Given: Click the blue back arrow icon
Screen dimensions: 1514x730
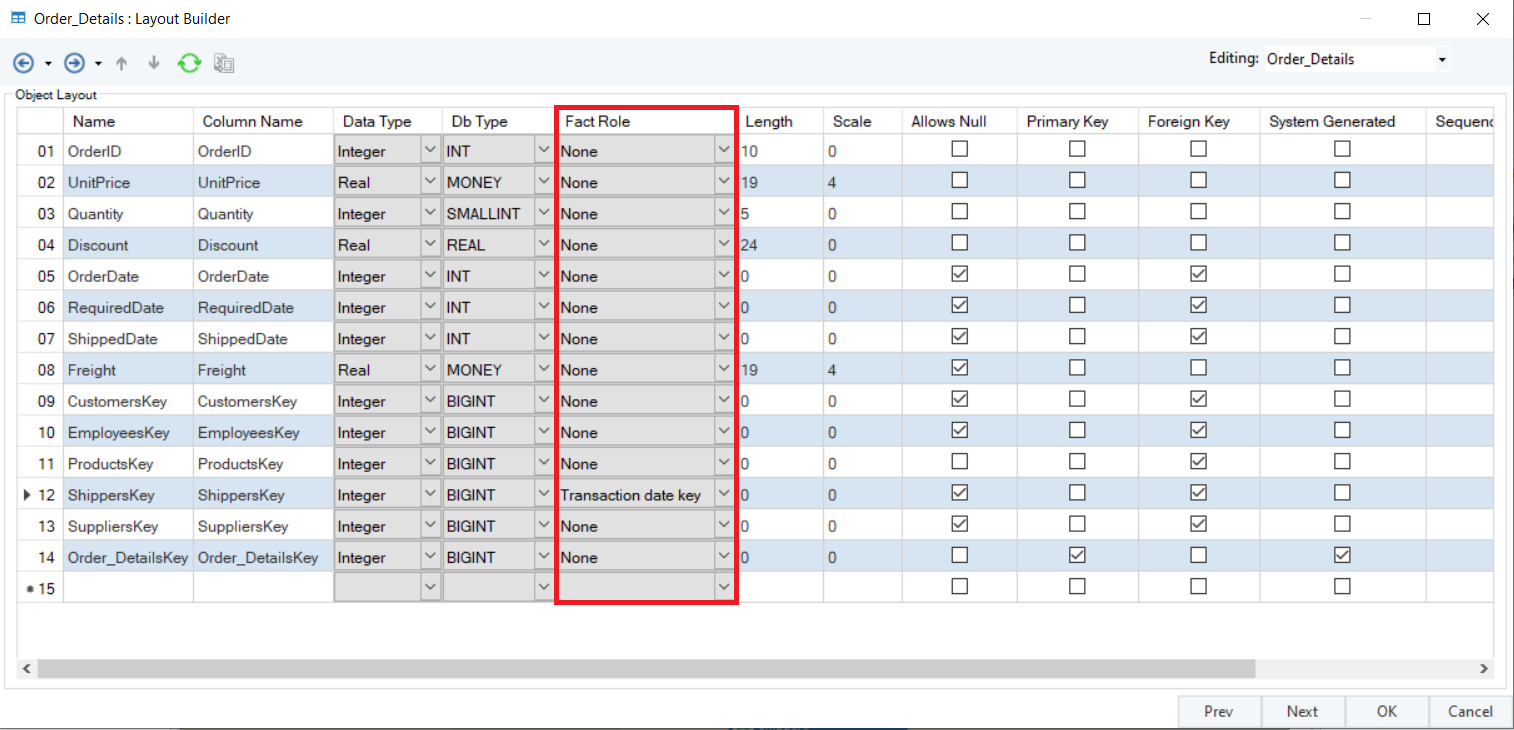Looking at the screenshot, I should [x=23, y=63].
